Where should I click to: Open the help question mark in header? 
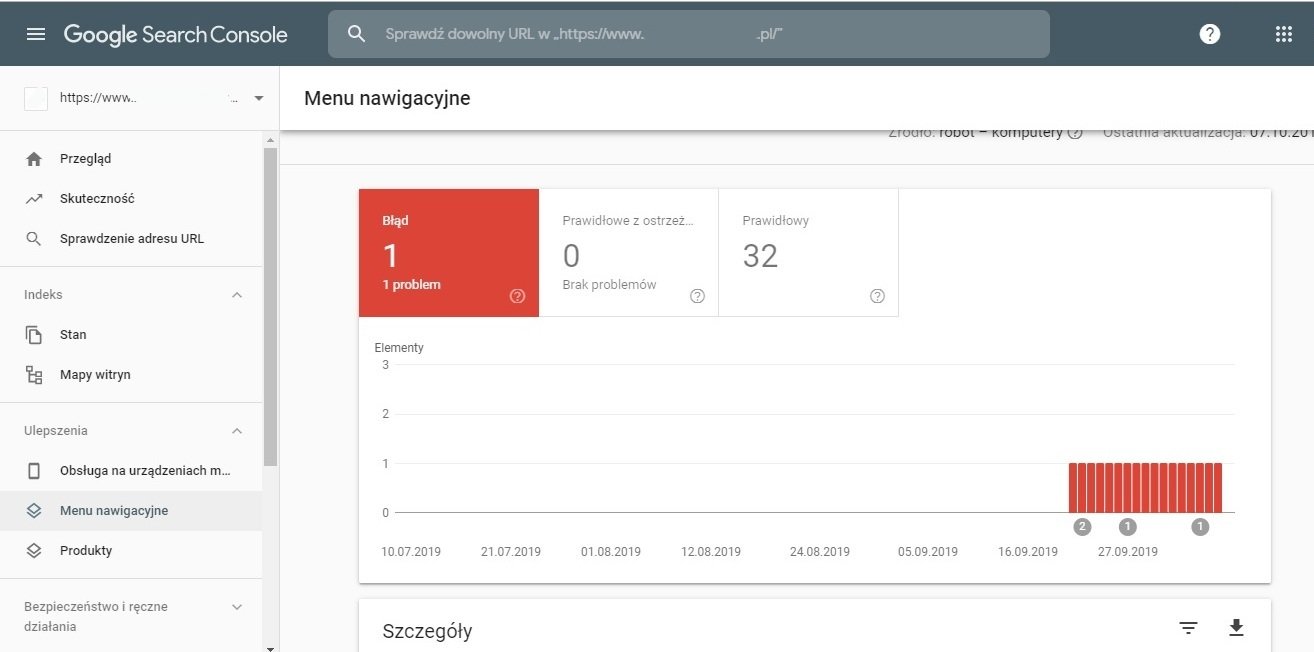tap(1210, 34)
